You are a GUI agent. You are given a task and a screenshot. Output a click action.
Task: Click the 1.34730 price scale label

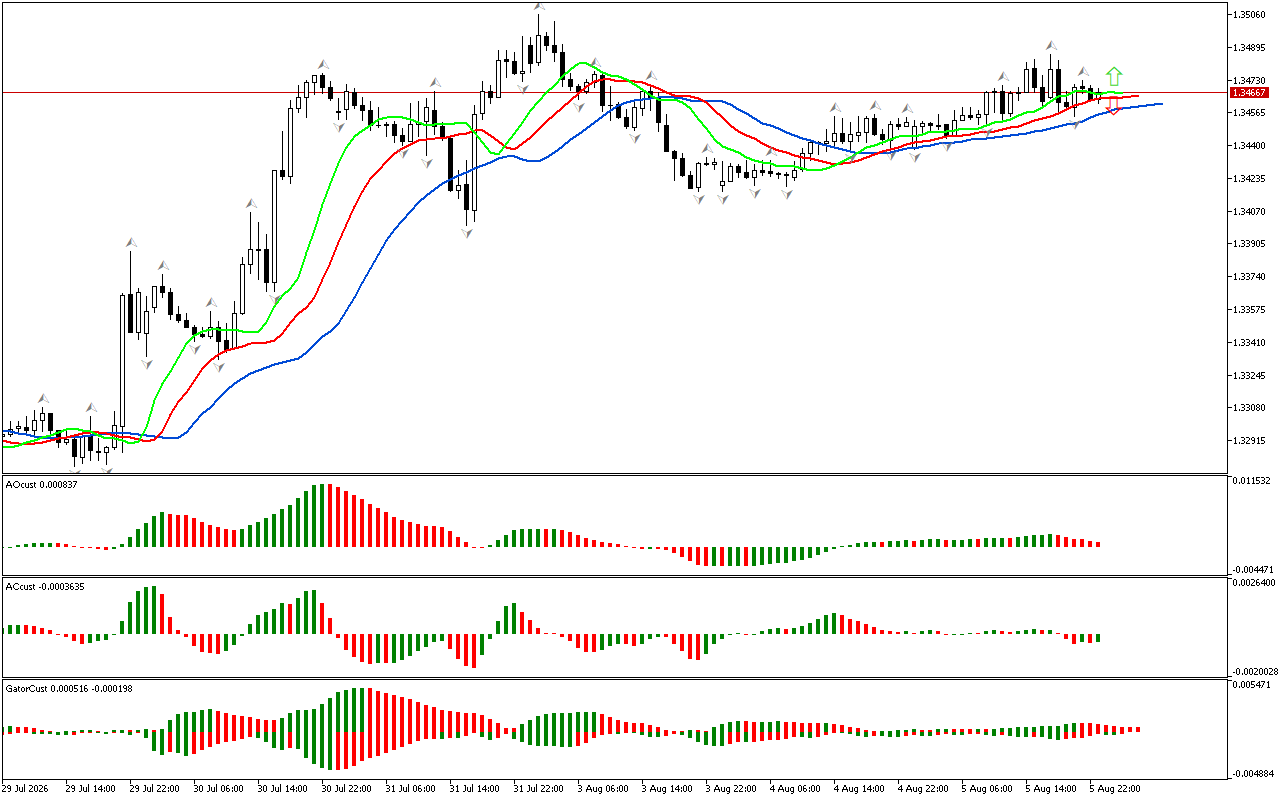click(x=1251, y=81)
